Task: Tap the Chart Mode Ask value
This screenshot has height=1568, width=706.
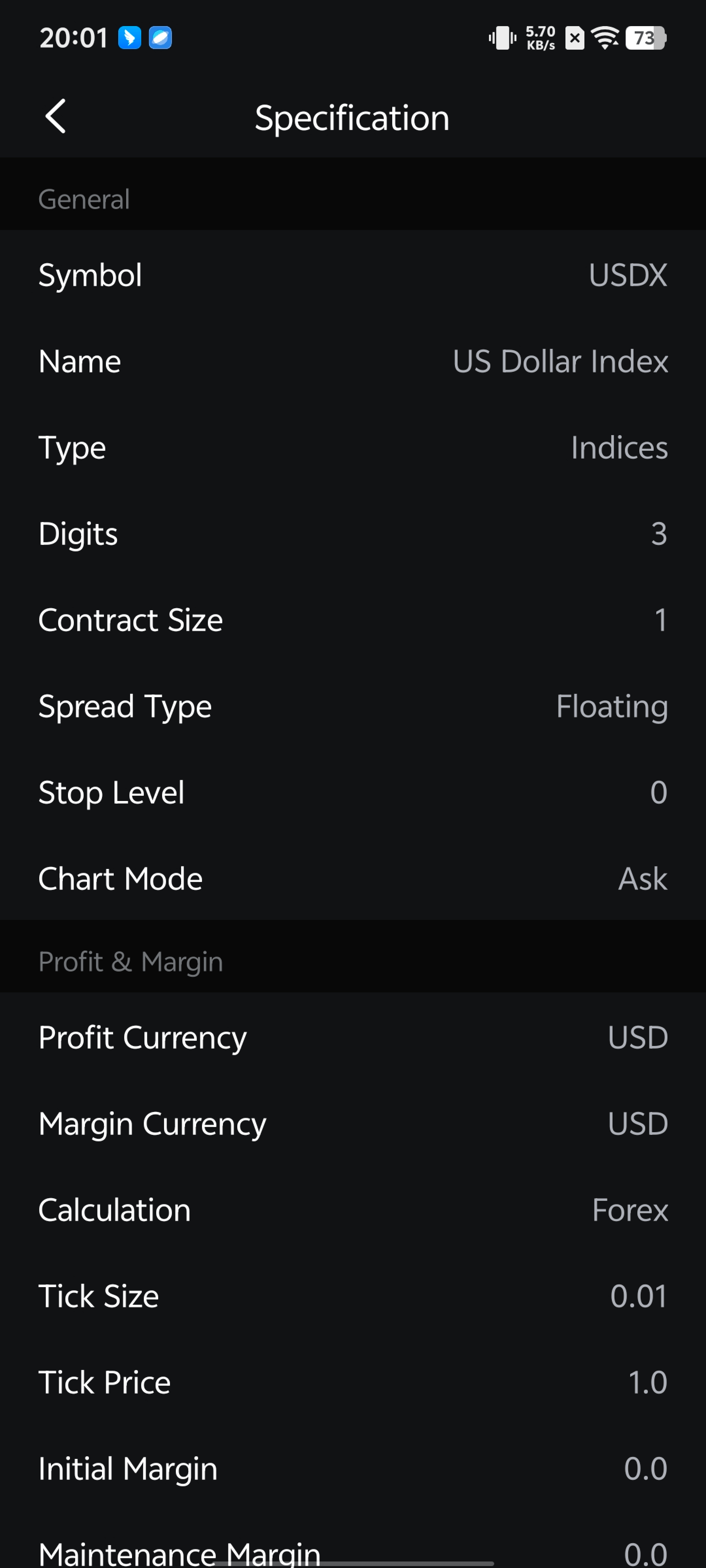Action: [x=643, y=879]
